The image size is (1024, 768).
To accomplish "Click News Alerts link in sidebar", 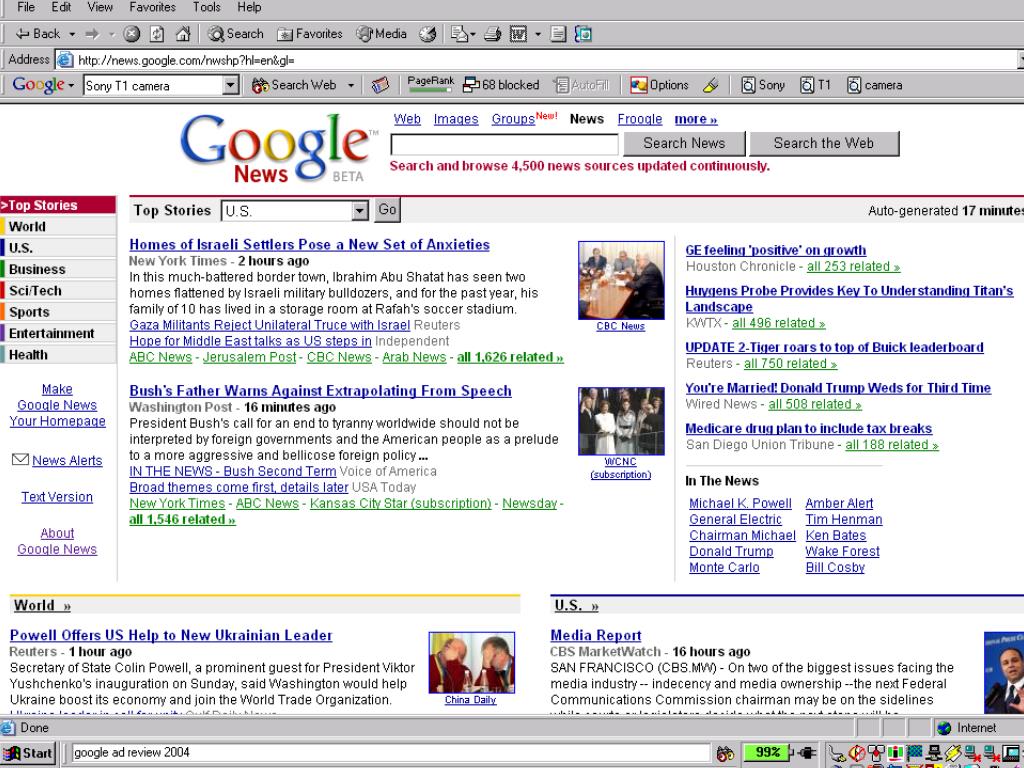I will (67, 460).
